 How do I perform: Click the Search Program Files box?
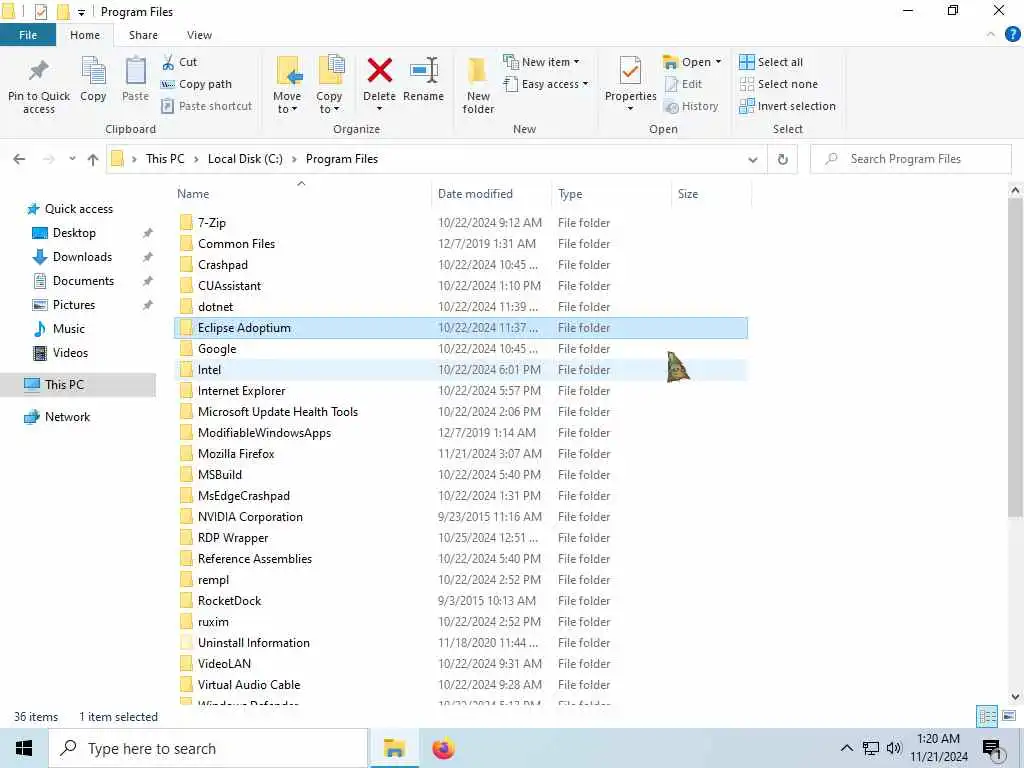[911, 159]
